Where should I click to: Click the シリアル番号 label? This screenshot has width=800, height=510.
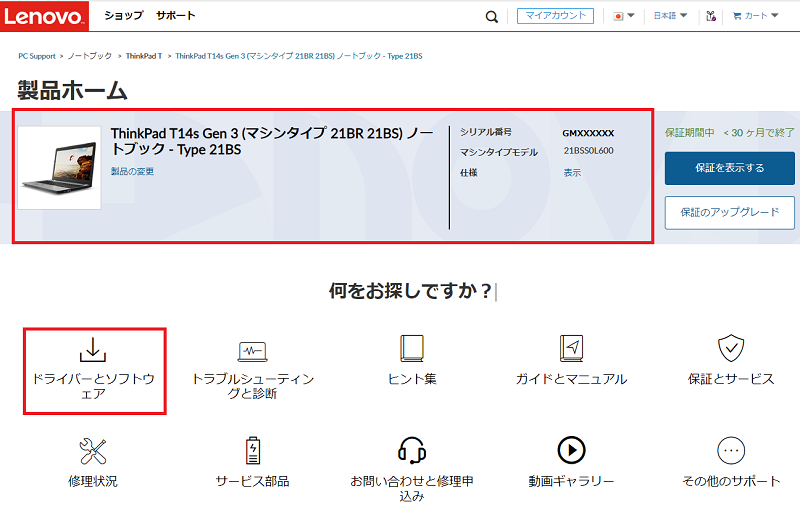point(486,132)
